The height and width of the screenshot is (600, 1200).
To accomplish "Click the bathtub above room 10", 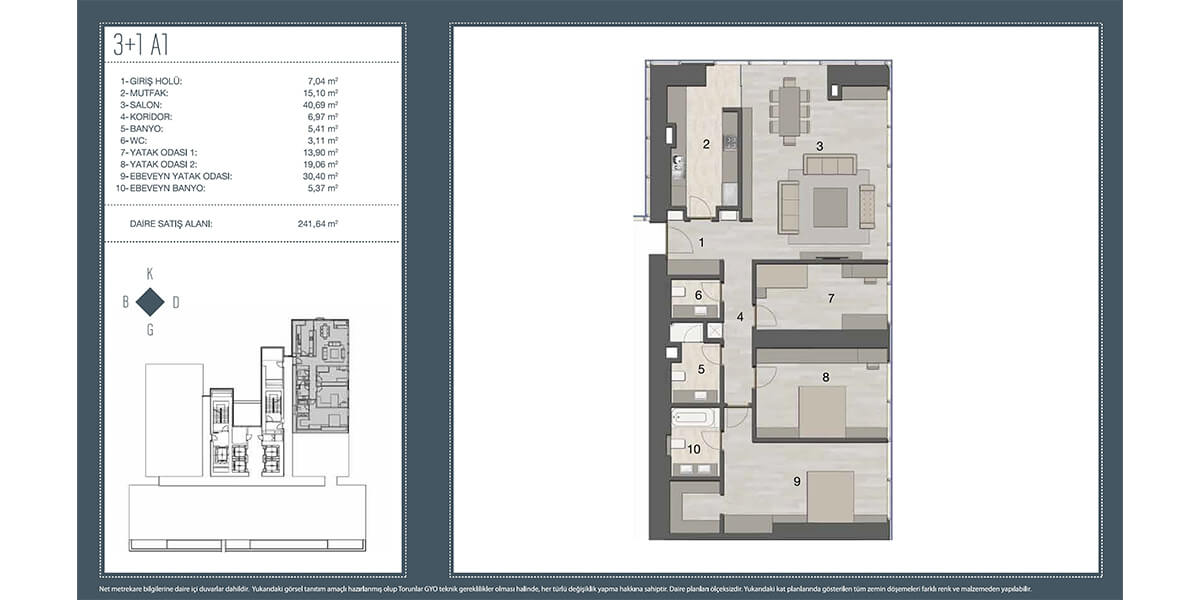I will point(694,420).
